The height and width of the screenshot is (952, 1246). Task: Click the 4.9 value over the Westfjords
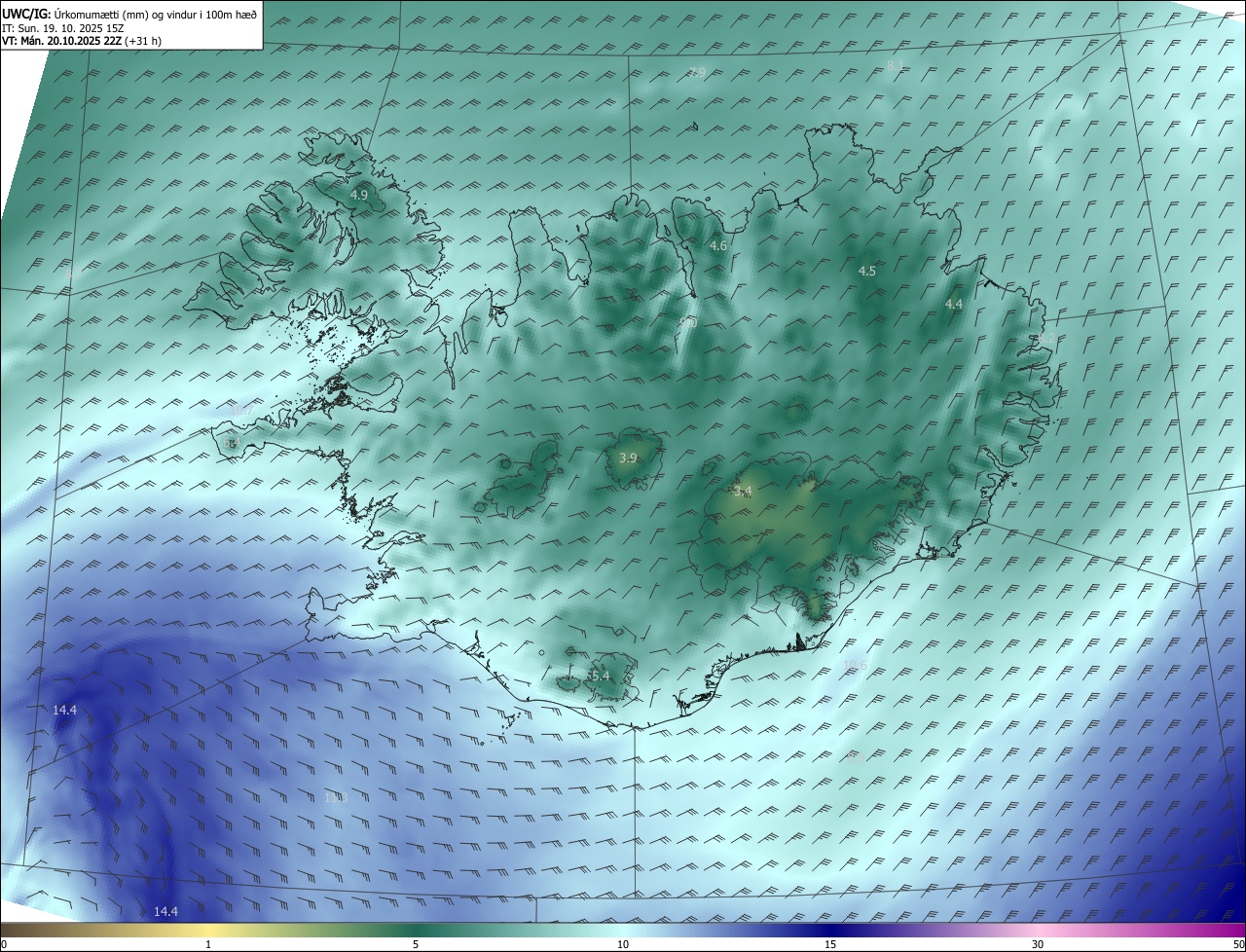[359, 195]
